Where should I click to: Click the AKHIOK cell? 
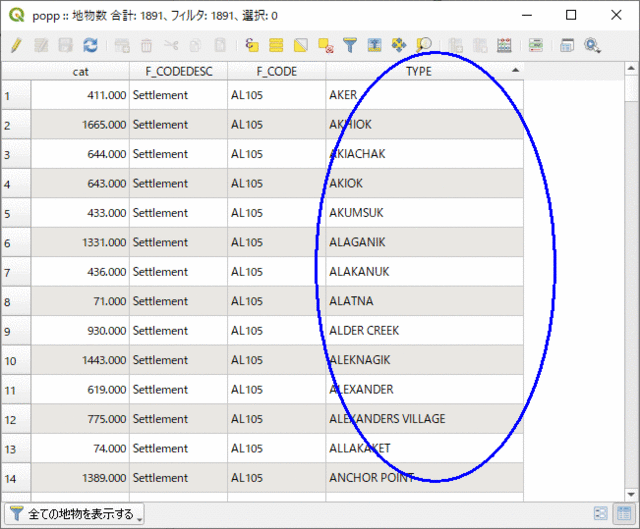(424, 124)
